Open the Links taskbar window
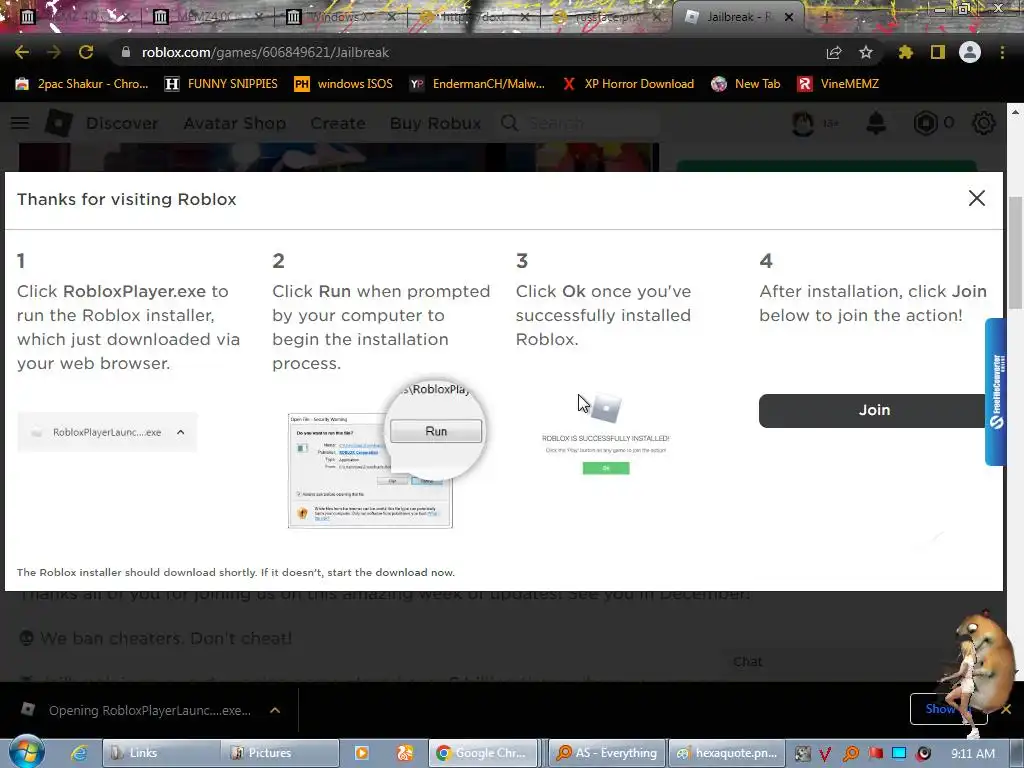This screenshot has width=1024, height=768. pos(161,753)
